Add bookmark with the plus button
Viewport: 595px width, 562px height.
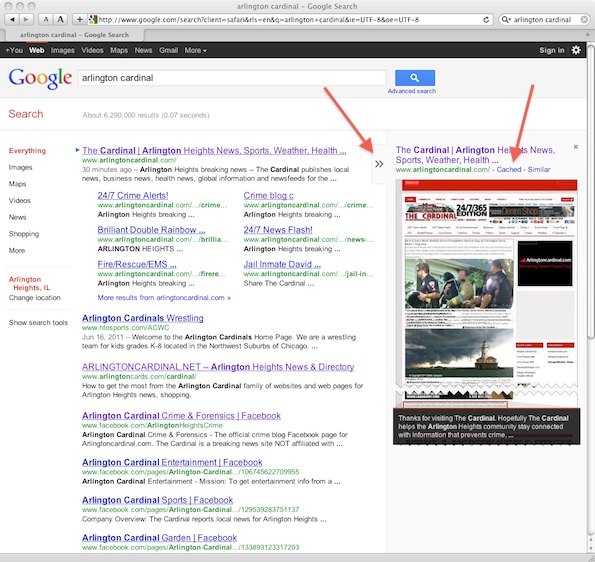click(79, 19)
